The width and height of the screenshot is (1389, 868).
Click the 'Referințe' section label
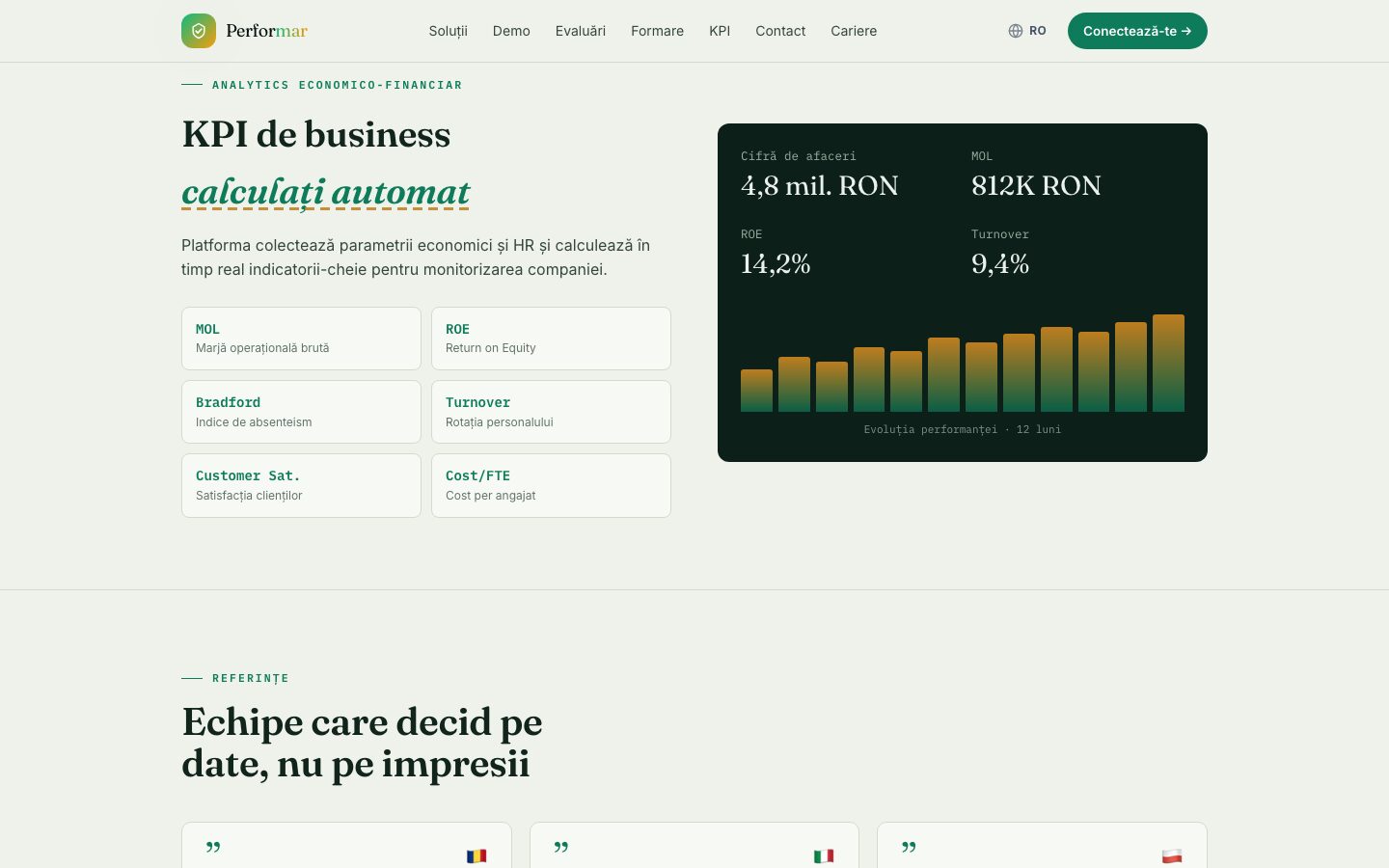[251, 678]
